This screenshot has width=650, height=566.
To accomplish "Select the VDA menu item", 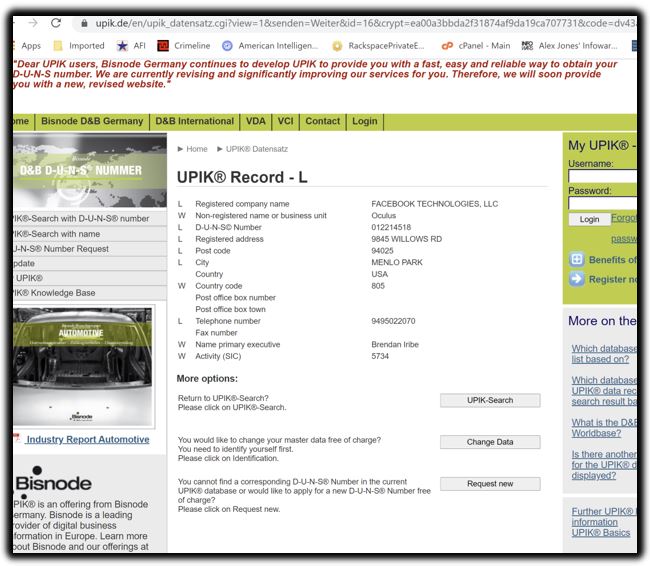I will pyautogui.click(x=255, y=121).
